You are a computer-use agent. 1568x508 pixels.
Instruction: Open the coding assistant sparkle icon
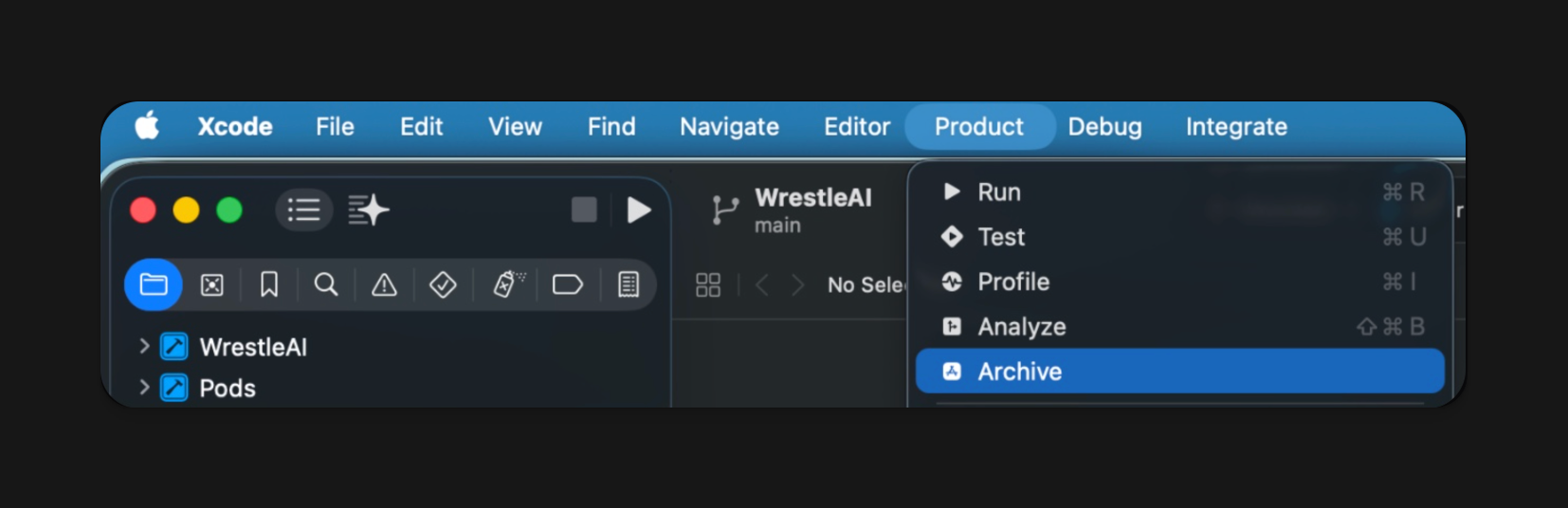click(369, 209)
